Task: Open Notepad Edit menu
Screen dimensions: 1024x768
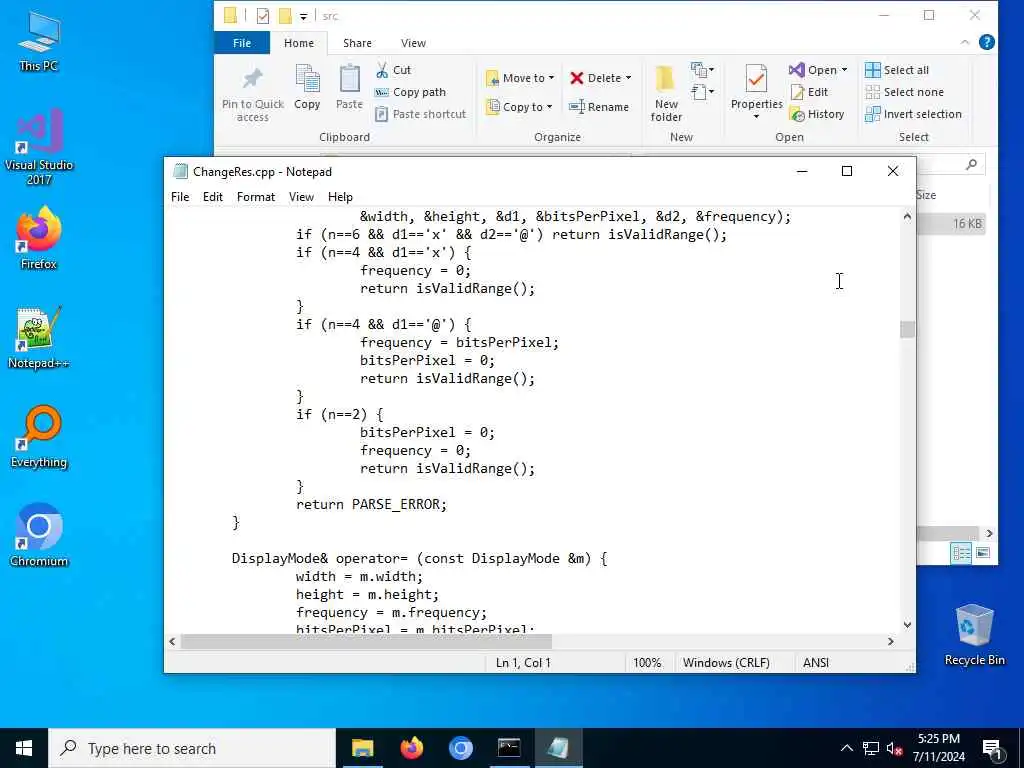Action: click(213, 197)
